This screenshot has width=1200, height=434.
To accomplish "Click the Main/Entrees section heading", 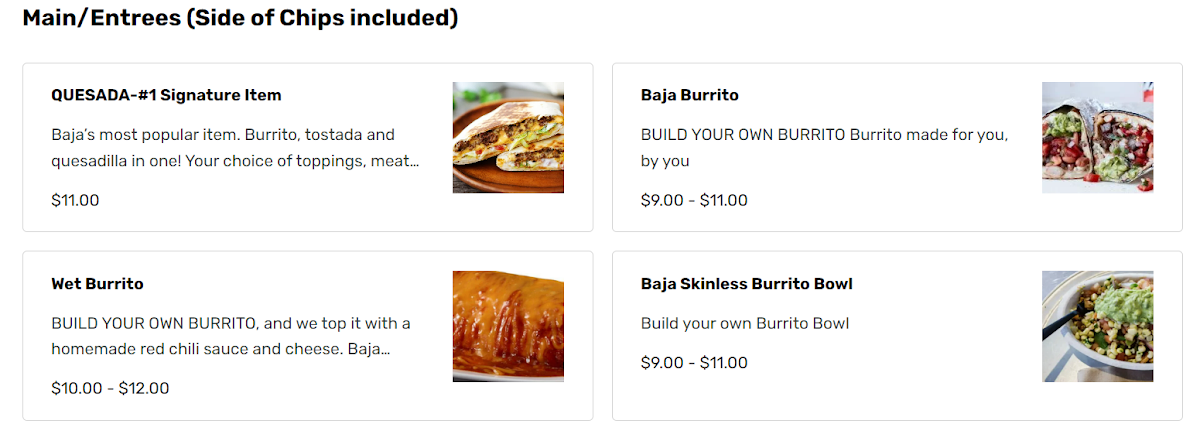I will [x=240, y=18].
